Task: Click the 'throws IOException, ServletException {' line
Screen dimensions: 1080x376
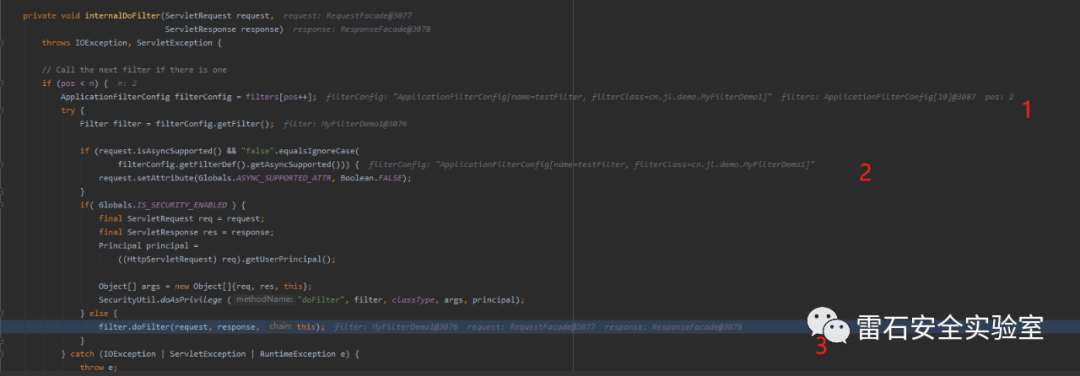Action: [x=132, y=43]
